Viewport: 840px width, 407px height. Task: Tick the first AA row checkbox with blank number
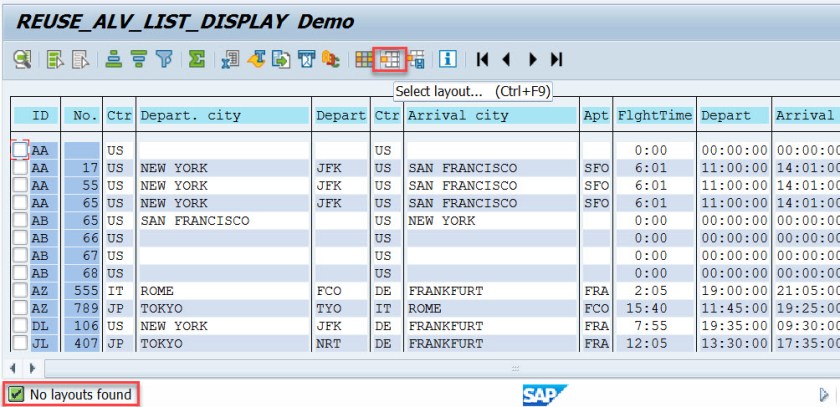[x=20, y=150]
